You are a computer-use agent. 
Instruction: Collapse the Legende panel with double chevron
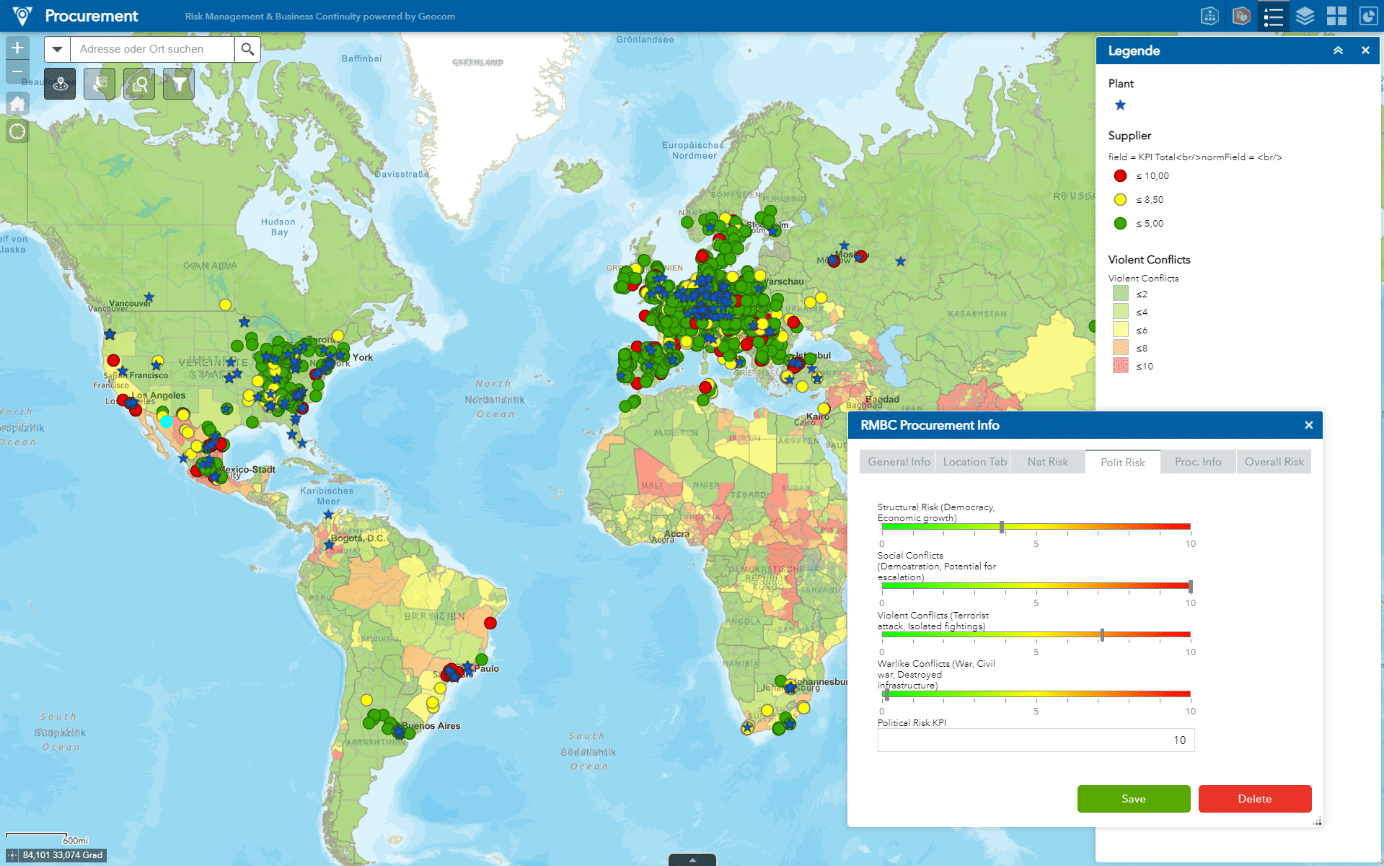pyautogui.click(x=1338, y=50)
